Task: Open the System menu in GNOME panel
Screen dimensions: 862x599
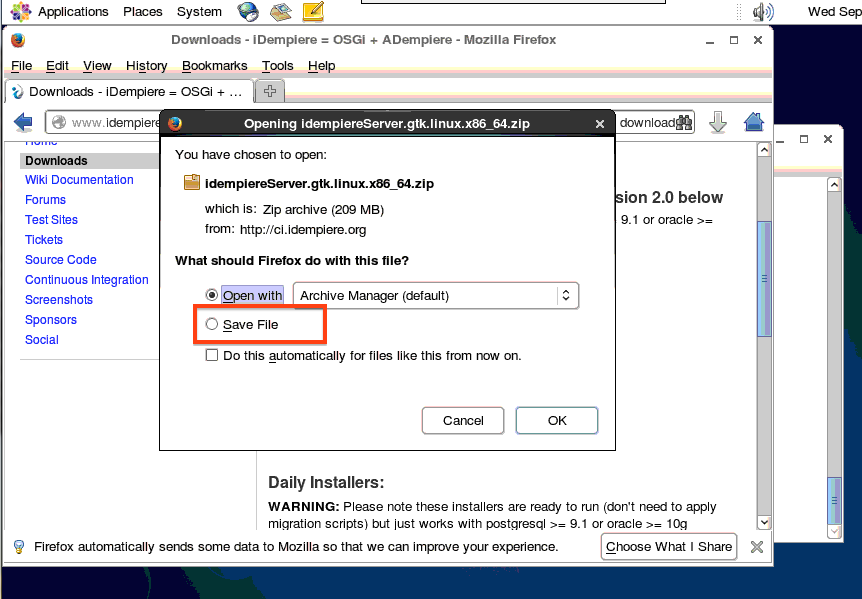Action: (x=199, y=12)
